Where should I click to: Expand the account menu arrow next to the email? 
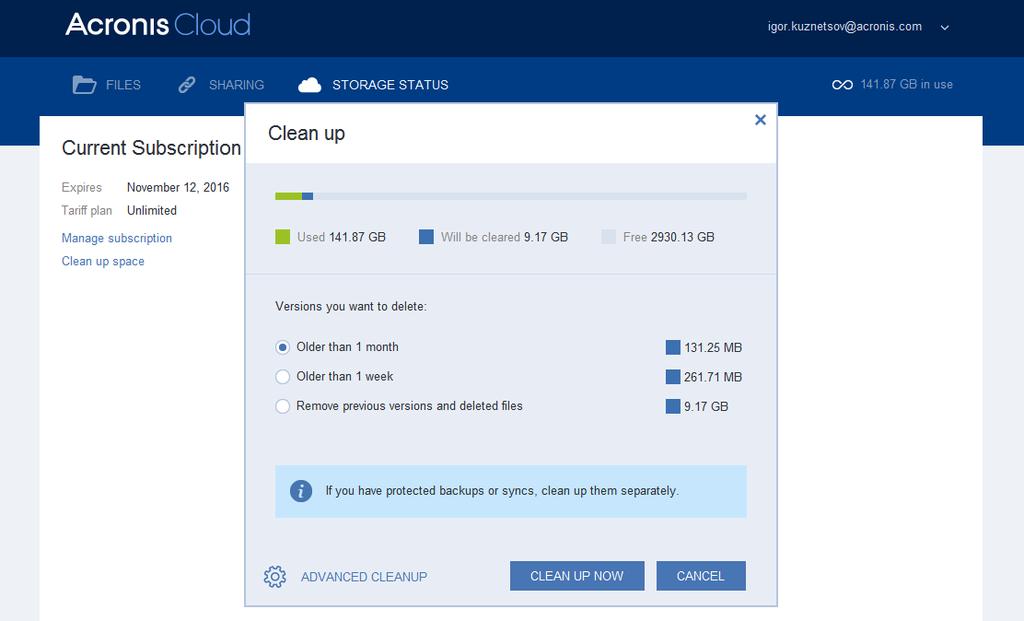944,27
